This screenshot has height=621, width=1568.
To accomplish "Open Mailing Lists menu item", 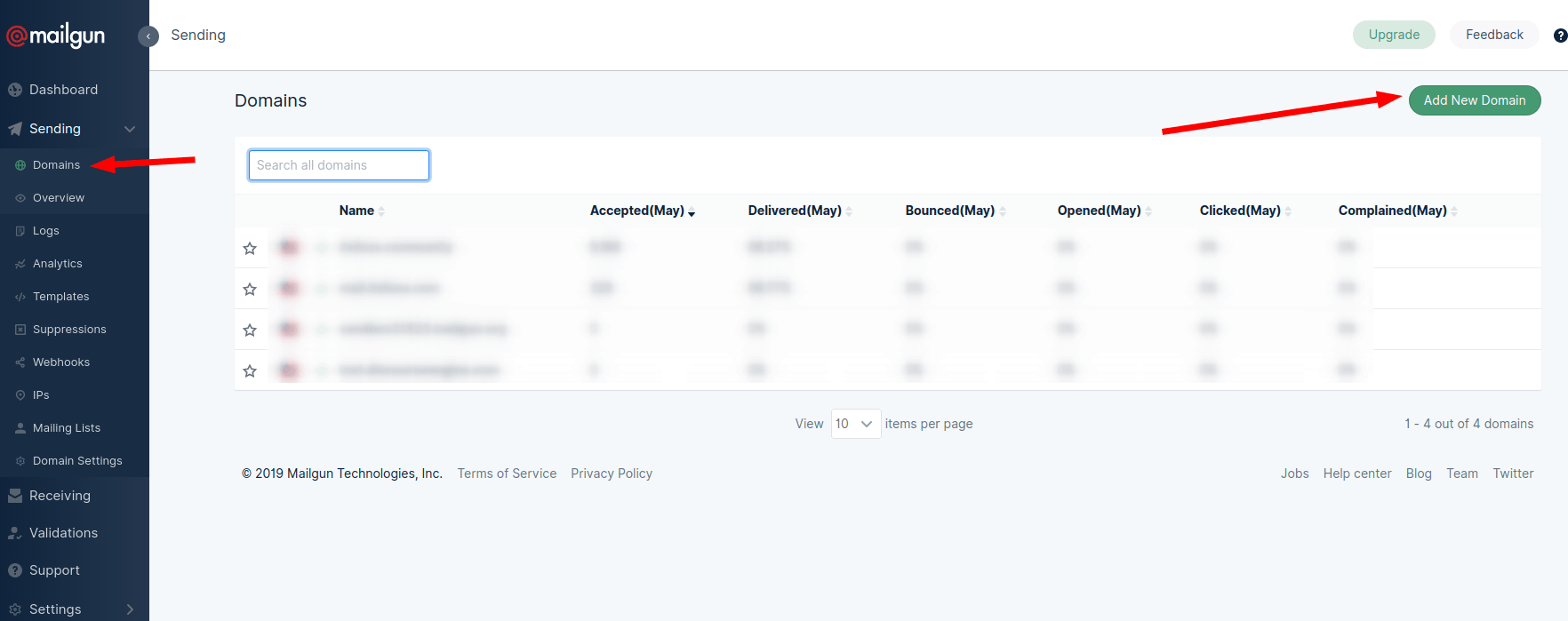I will pos(67,428).
